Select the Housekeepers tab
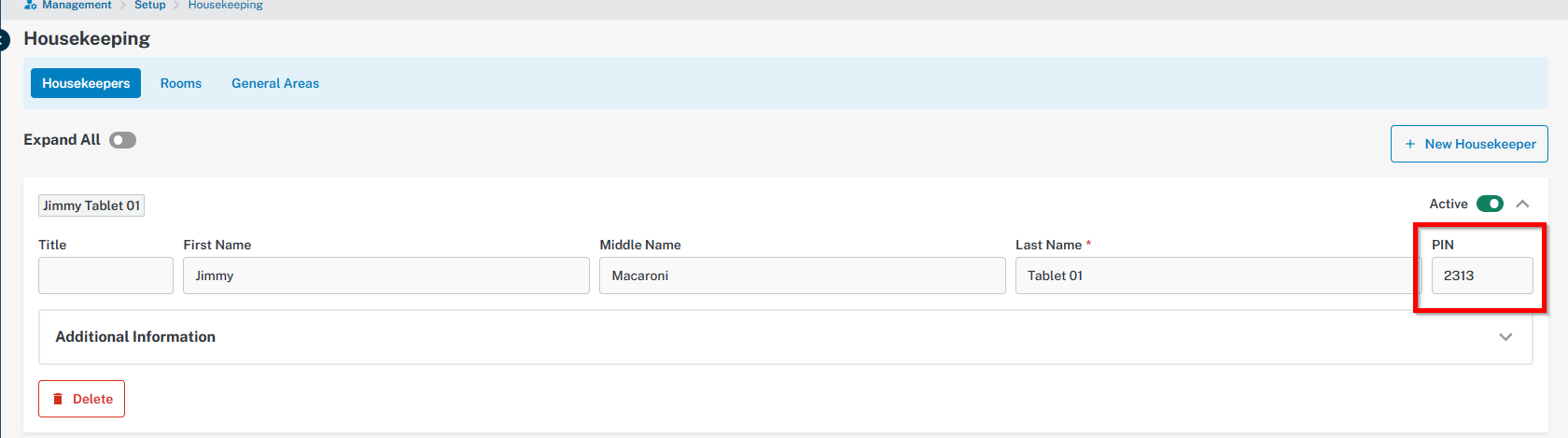This screenshot has width=1568, height=438. coord(86,83)
